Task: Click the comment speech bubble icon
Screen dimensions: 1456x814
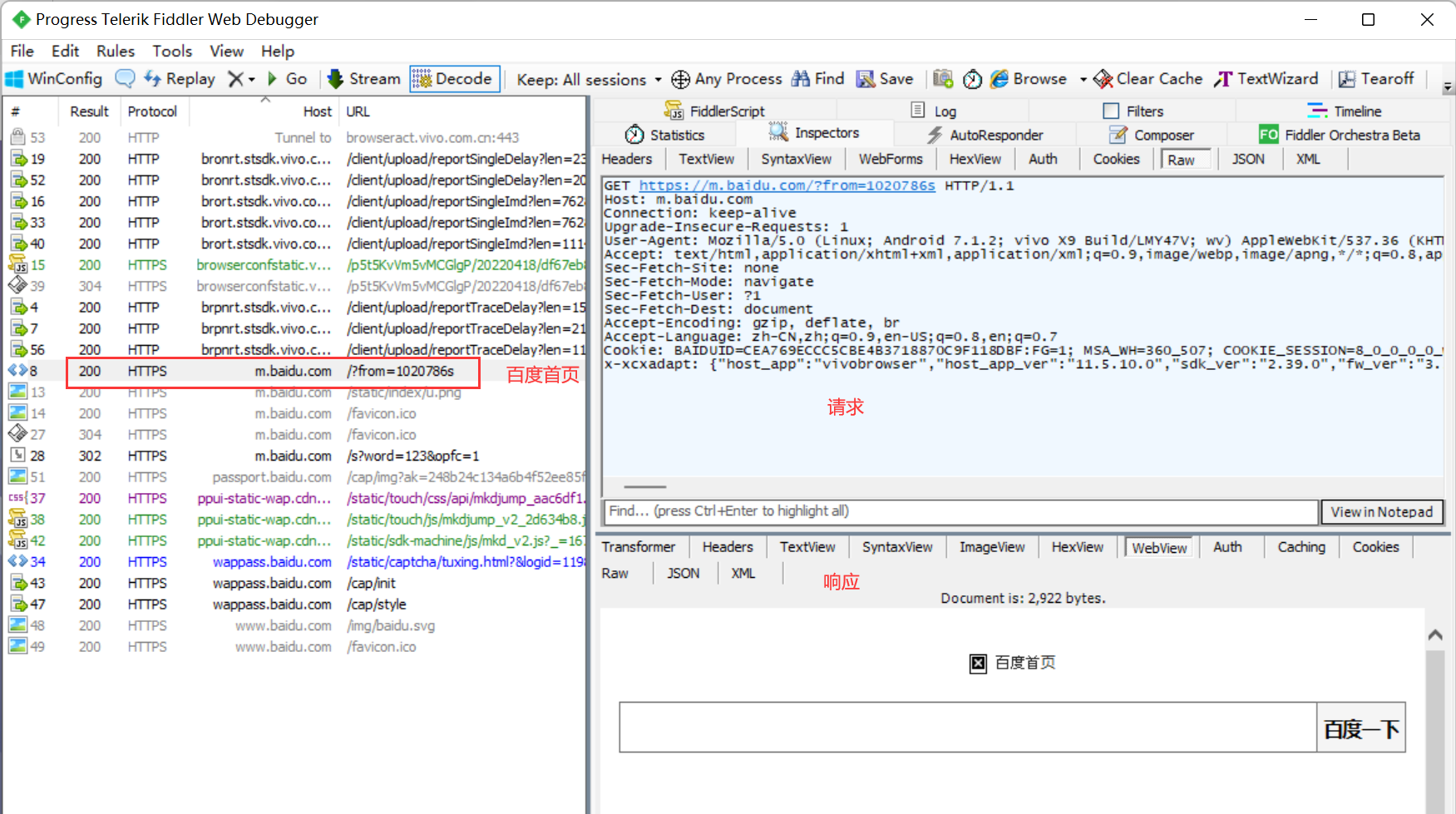Action: (x=125, y=79)
